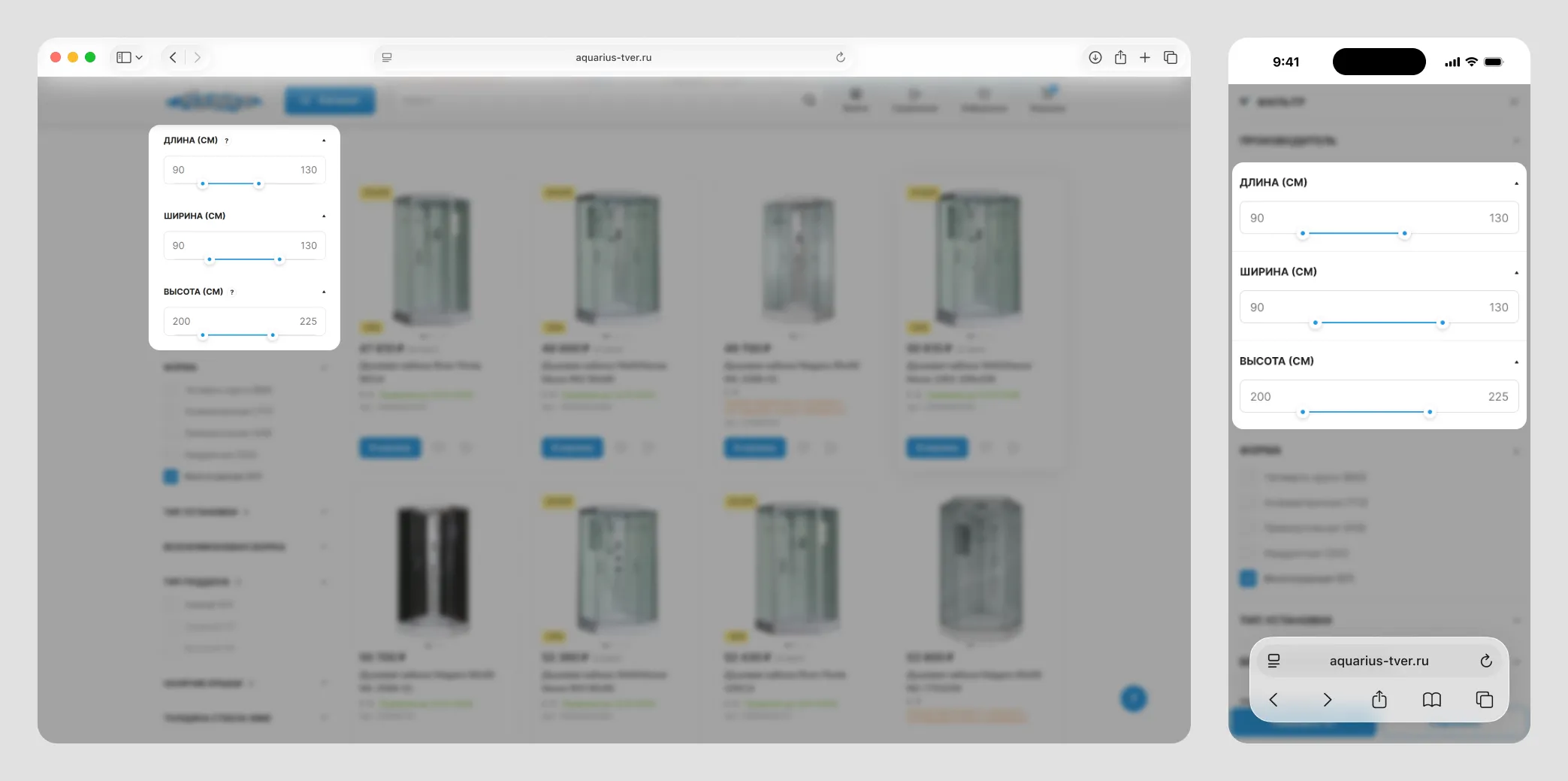Open the tabs view in mobile Safari
Screen dimensions: 1568x781
point(1484,700)
